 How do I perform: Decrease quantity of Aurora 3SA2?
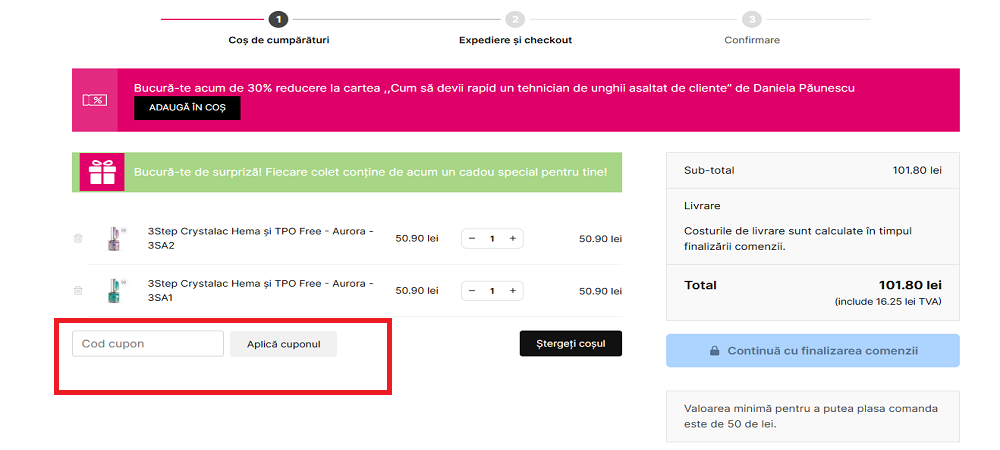[x=472, y=239]
